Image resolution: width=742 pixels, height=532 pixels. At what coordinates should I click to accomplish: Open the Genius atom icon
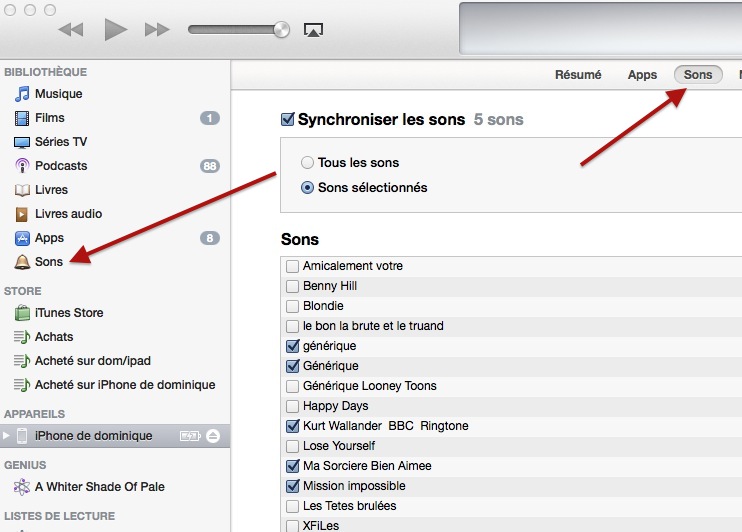22,487
